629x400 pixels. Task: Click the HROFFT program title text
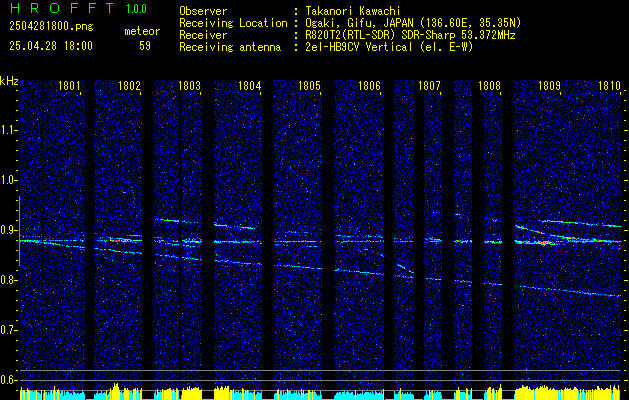tap(63, 8)
